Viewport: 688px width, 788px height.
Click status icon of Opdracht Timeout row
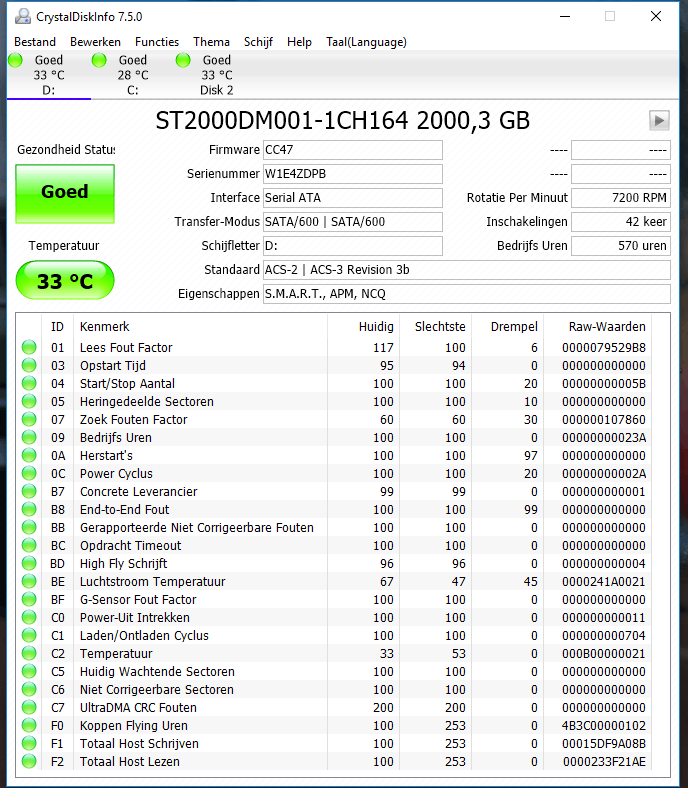(29, 545)
